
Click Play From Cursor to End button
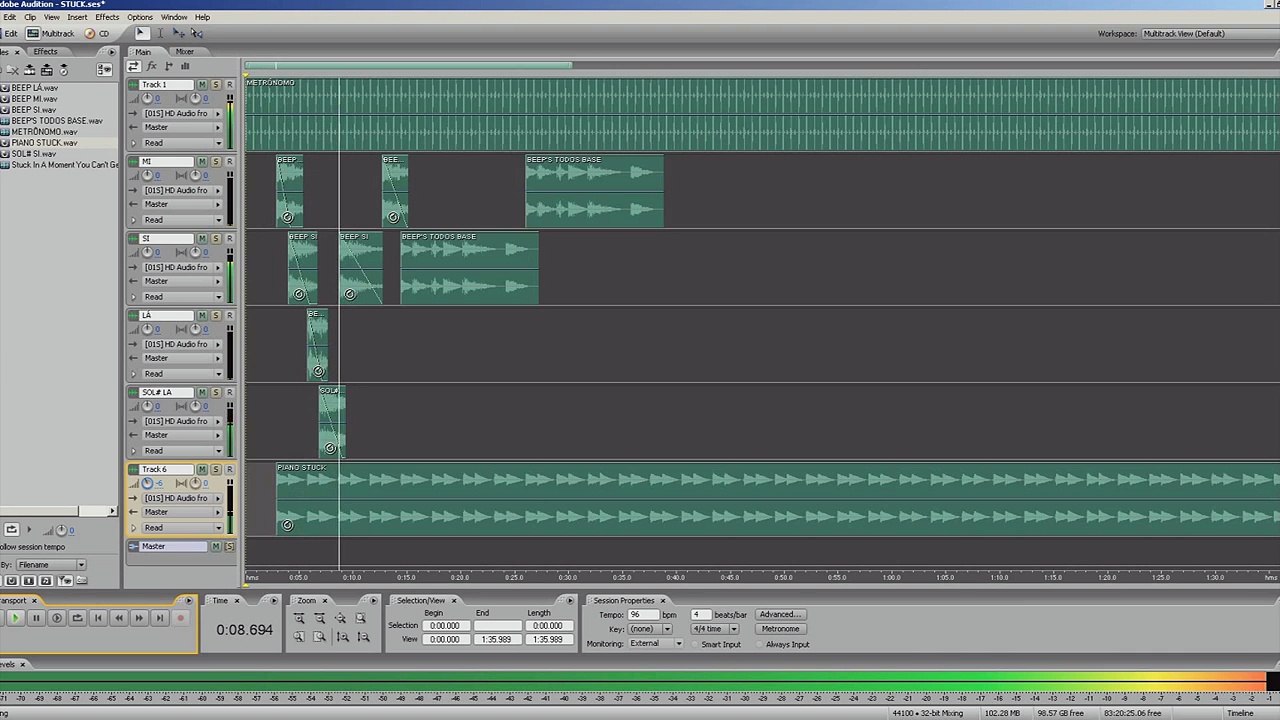(57, 618)
